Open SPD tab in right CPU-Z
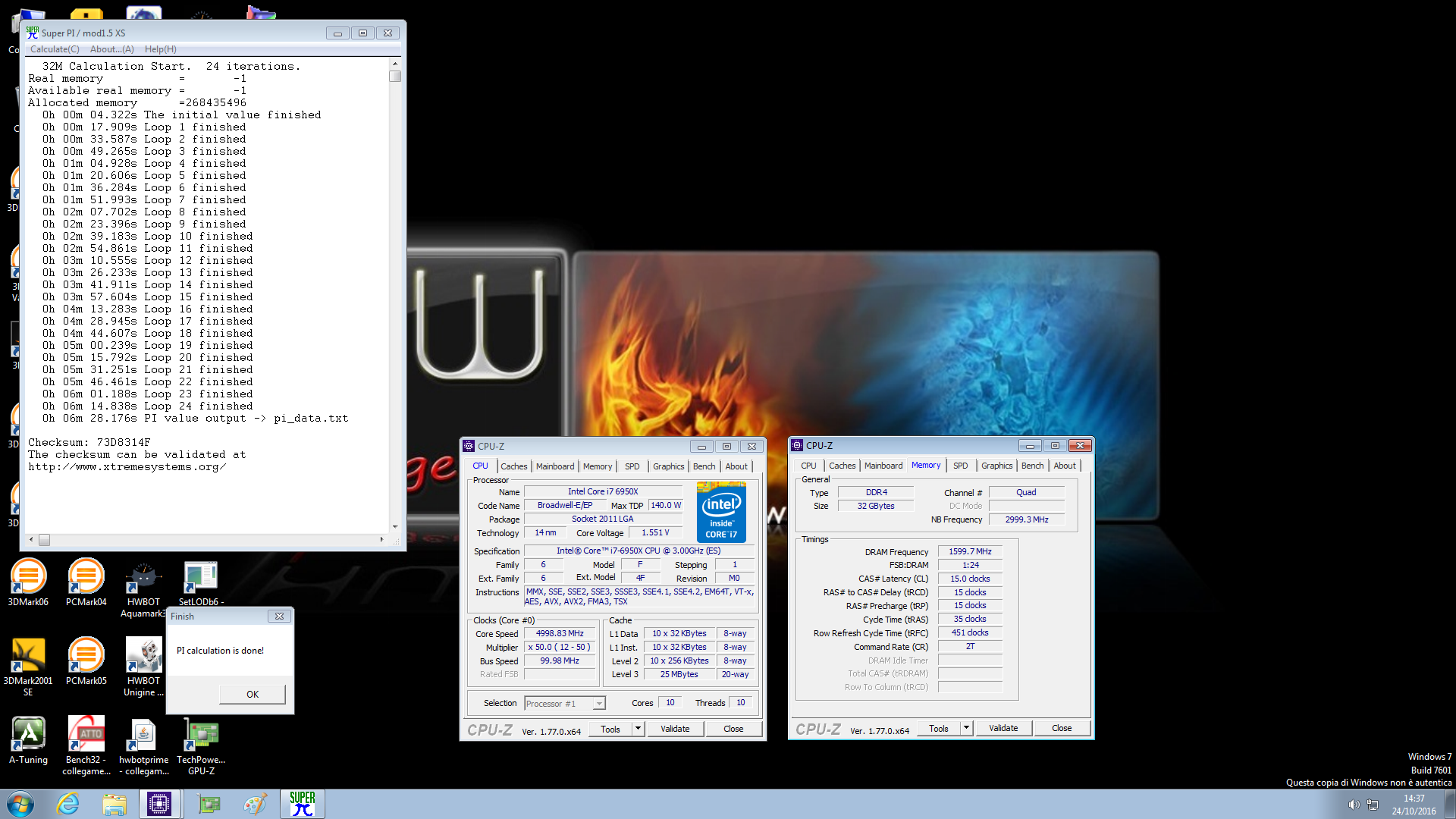 [x=961, y=466]
